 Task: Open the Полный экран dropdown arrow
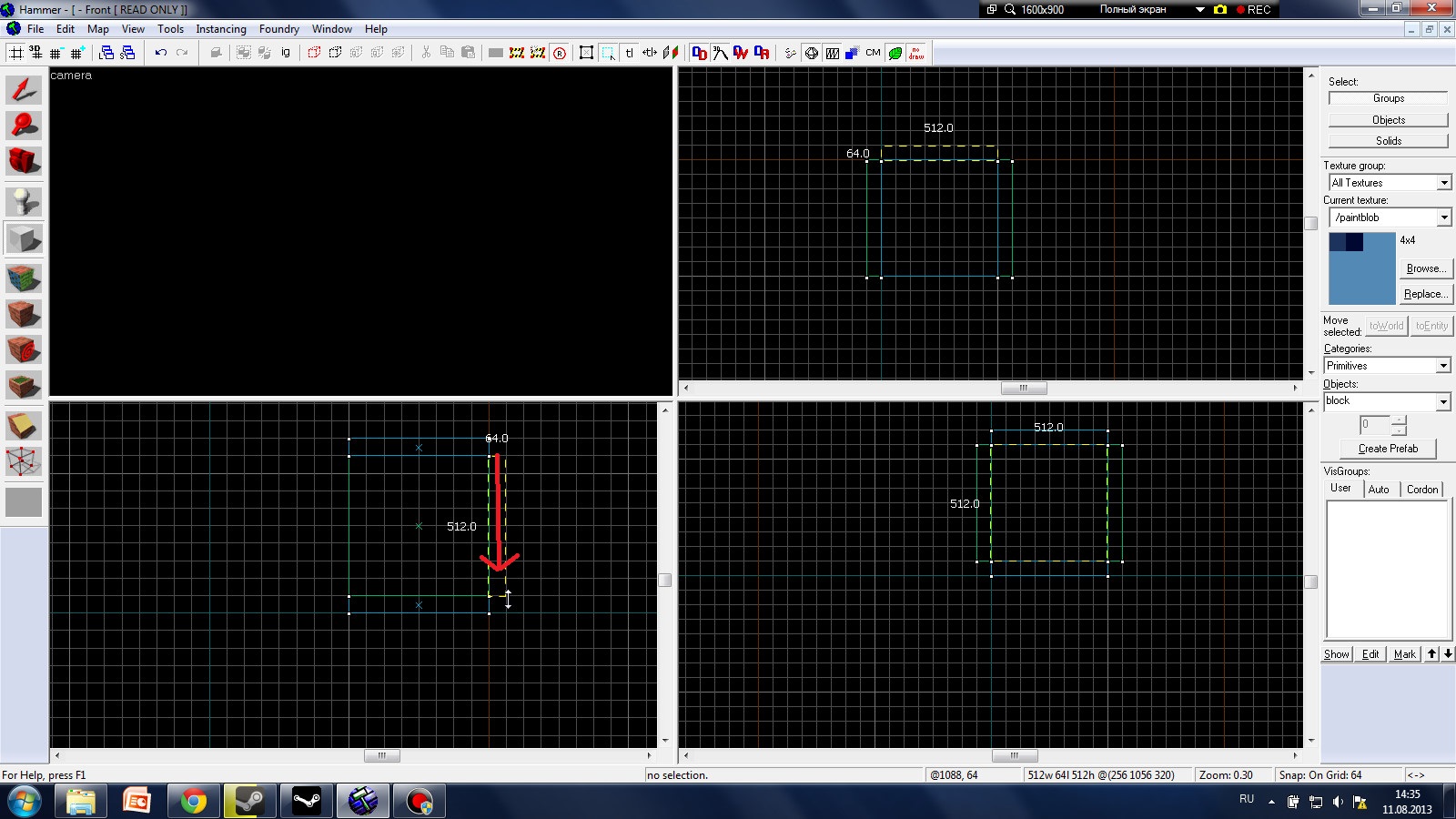click(x=1199, y=9)
